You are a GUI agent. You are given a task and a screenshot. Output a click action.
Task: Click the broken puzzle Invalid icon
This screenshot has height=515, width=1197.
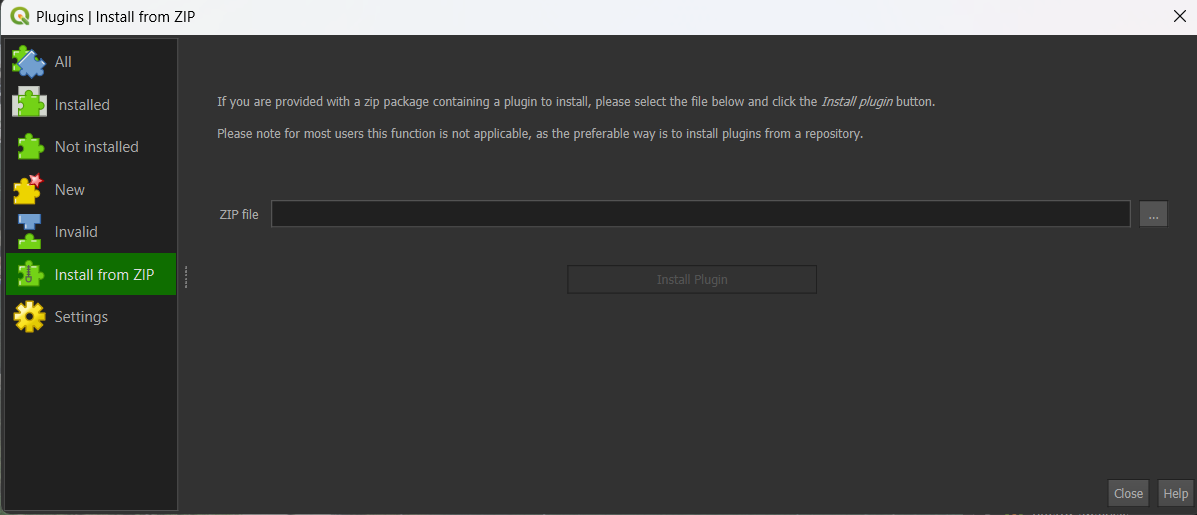[x=29, y=231]
